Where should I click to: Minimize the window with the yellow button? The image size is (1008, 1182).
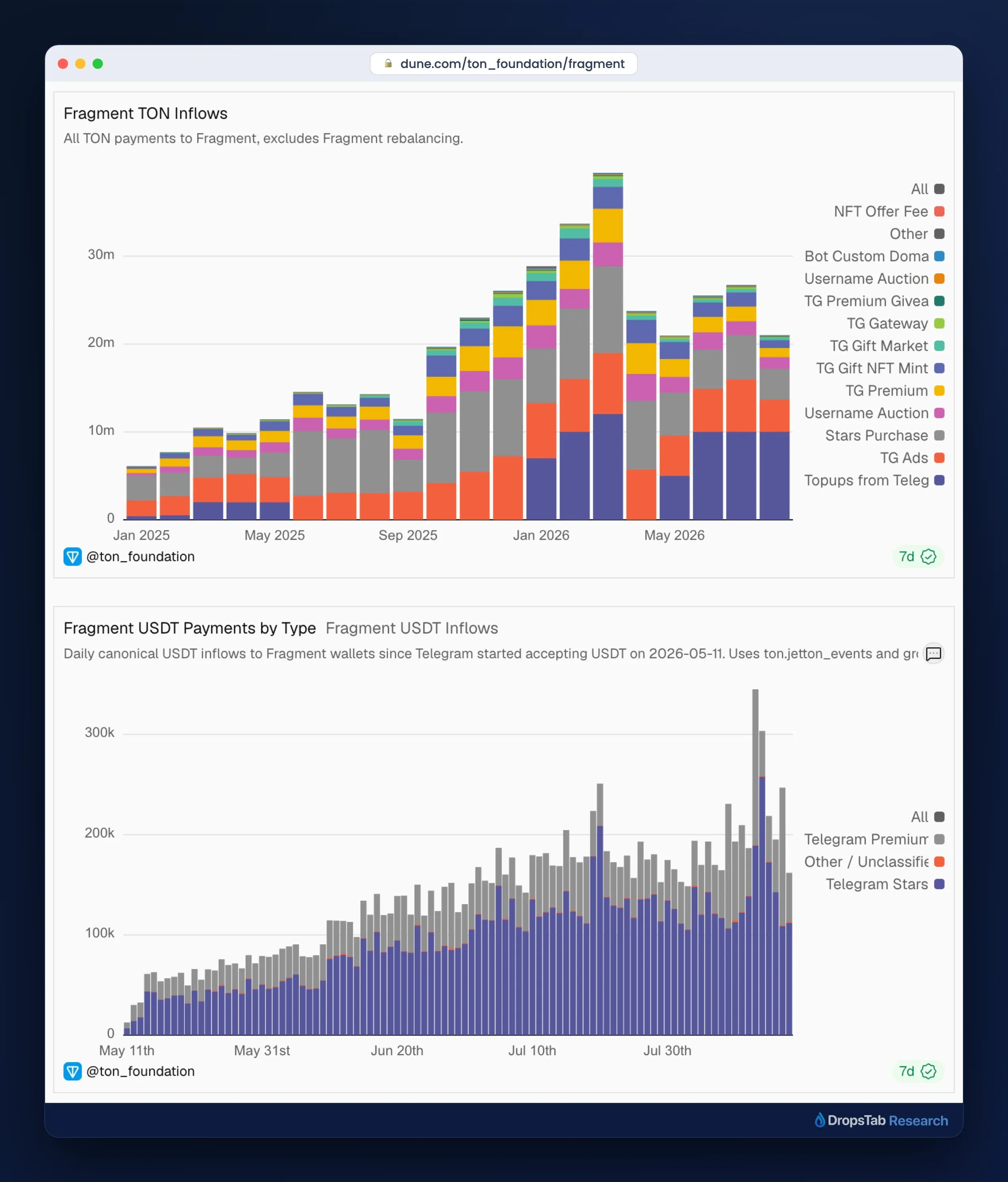tap(80, 64)
